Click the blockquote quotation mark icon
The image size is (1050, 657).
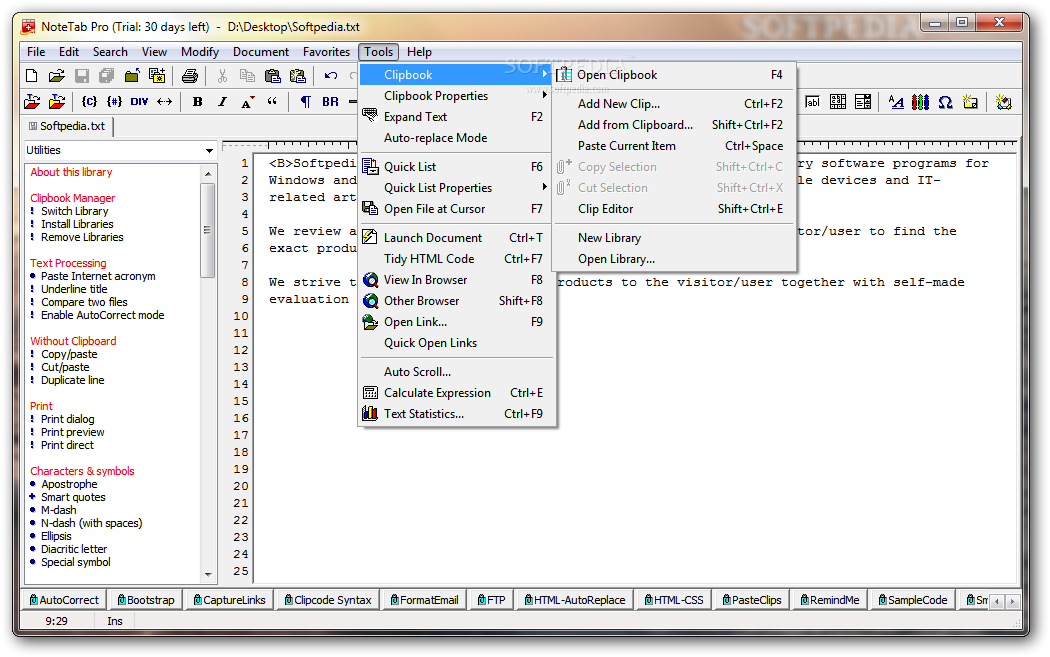click(272, 102)
